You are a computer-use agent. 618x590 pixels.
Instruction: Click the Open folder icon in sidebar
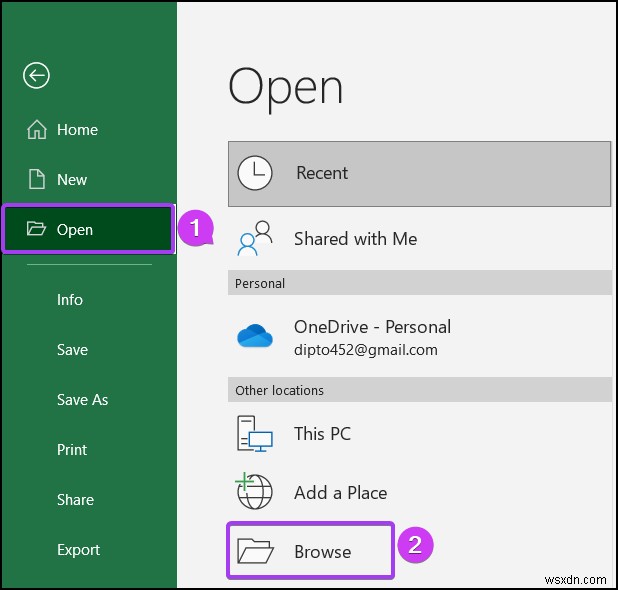click(x=36, y=229)
